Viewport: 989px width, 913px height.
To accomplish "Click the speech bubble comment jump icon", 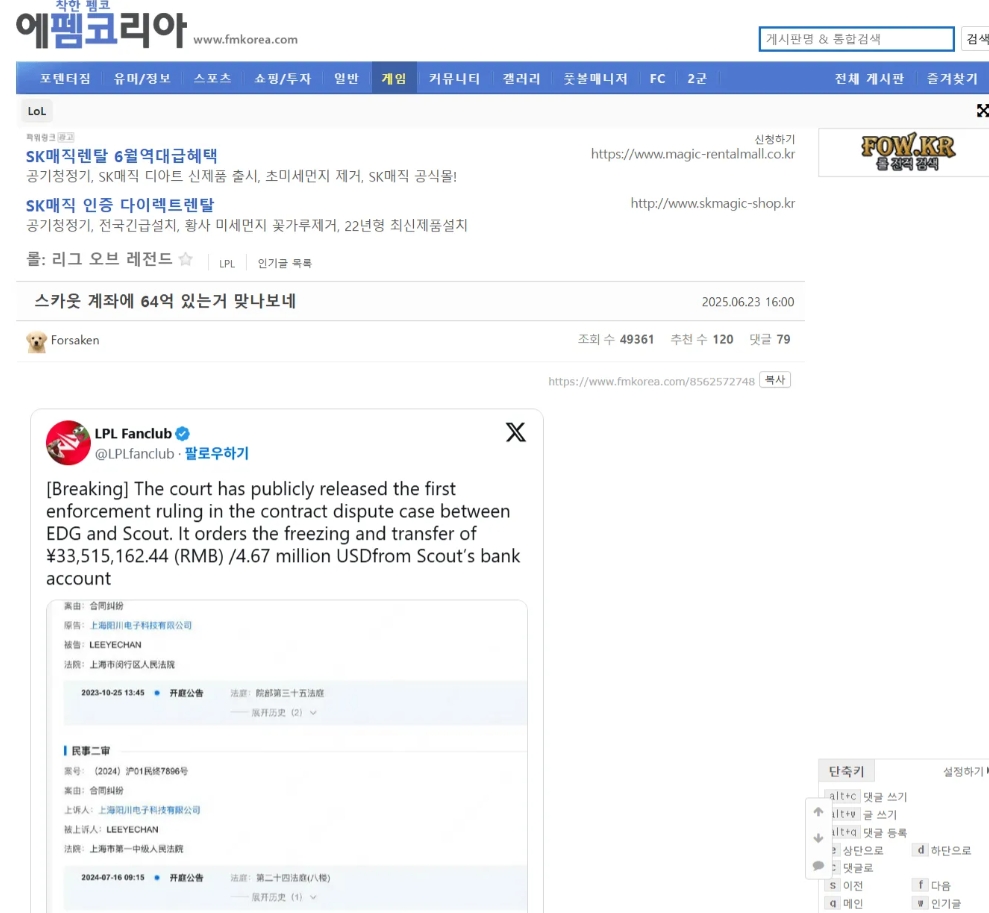I will click(818, 865).
